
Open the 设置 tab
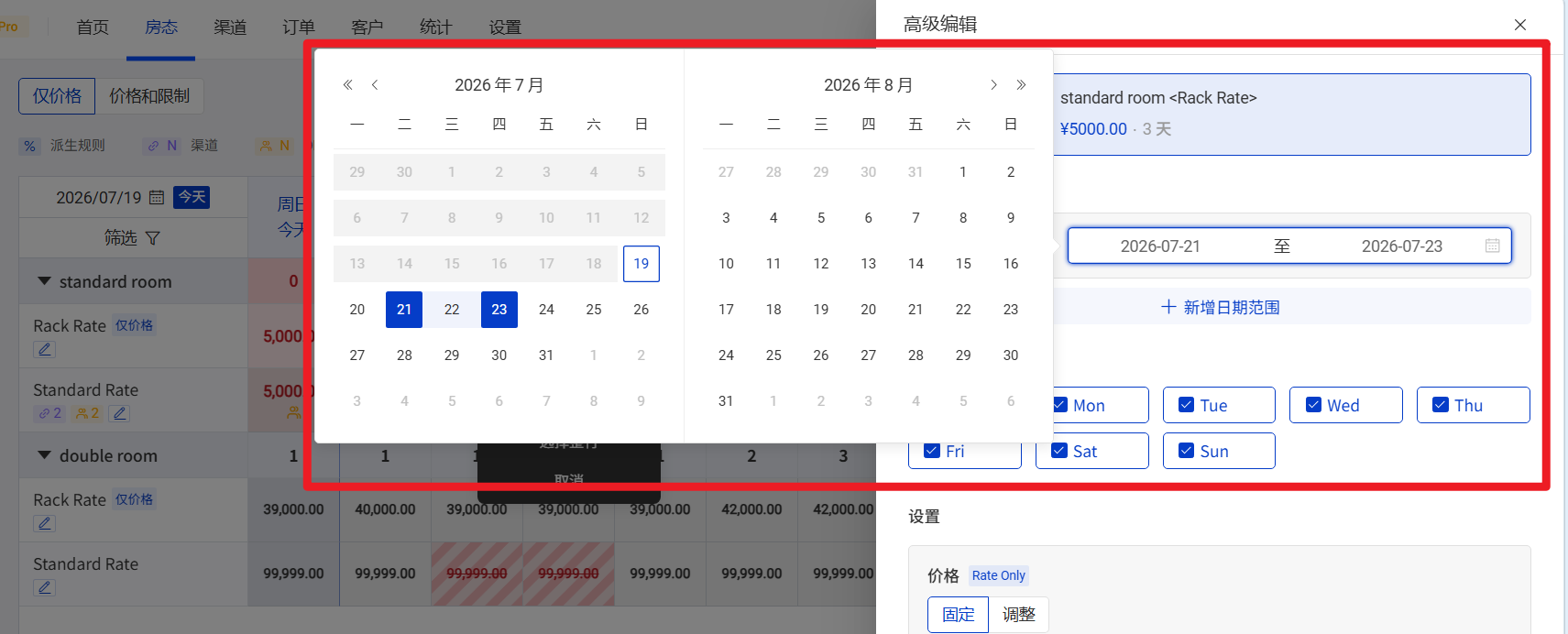coord(505,27)
